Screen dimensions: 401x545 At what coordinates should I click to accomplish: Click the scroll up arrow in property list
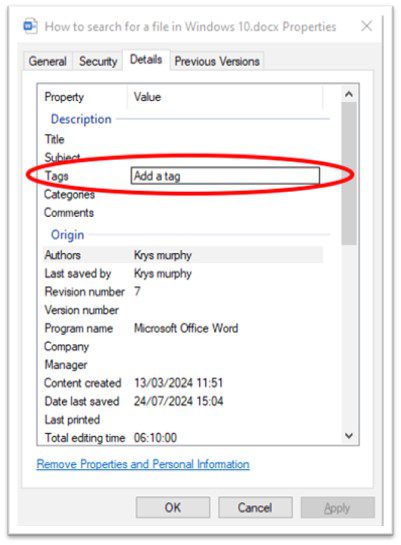[349, 94]
